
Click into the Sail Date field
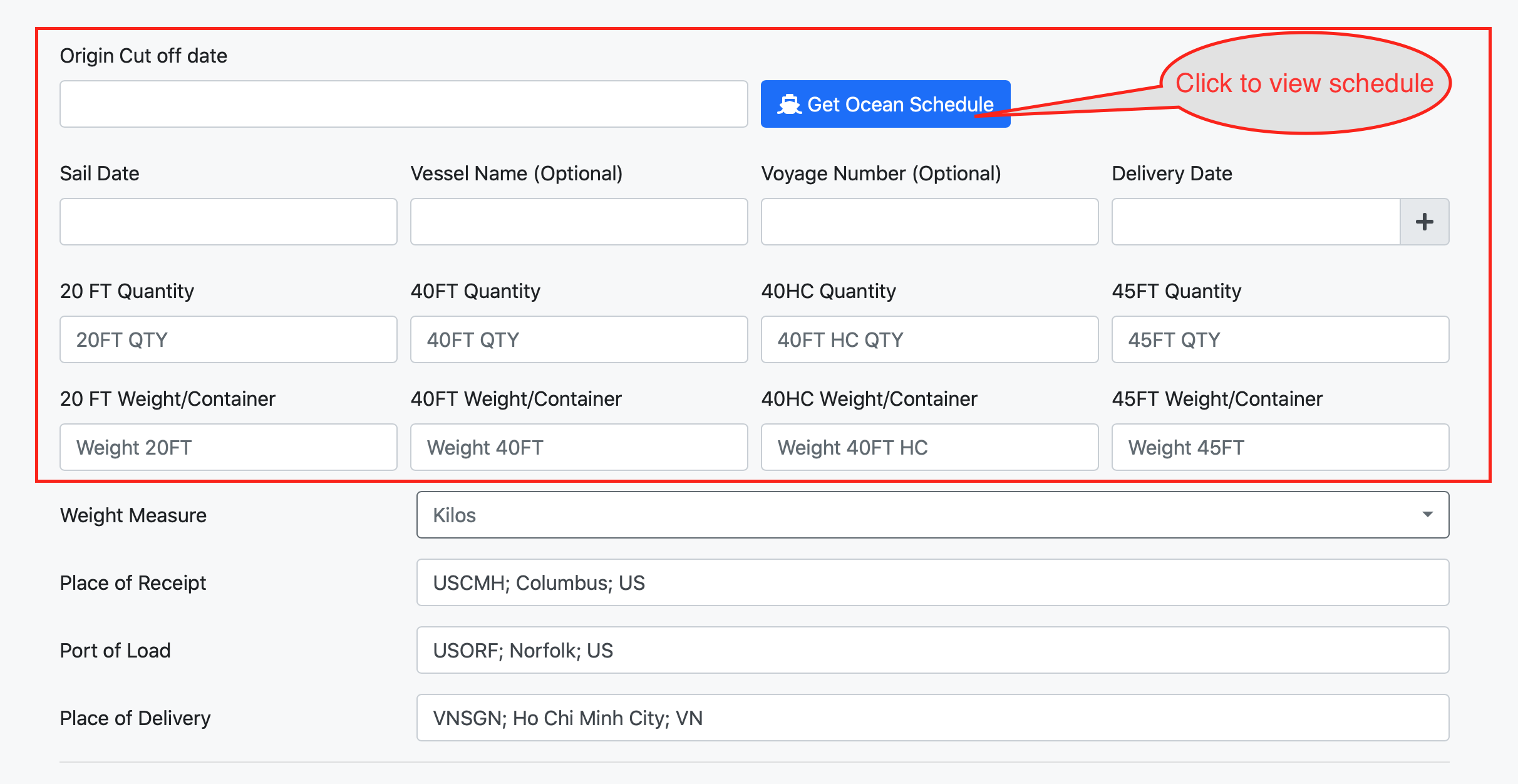tap(228, 222)
